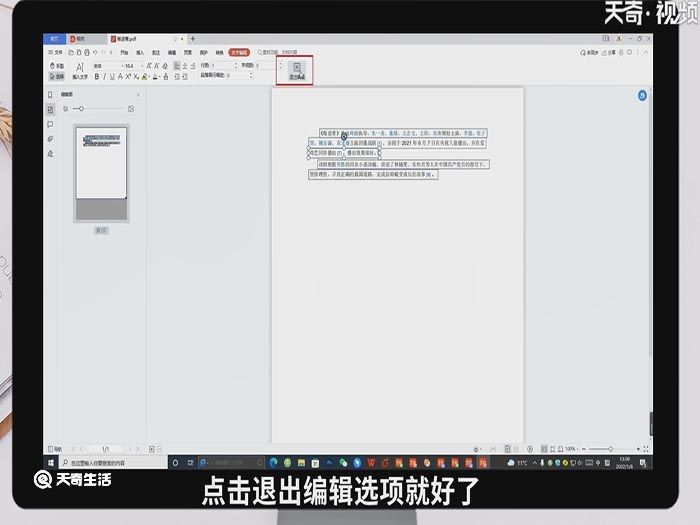The image size is (700, 525).
Task: Toggle fullscreen from the status bar
Action: coord(646,449)
